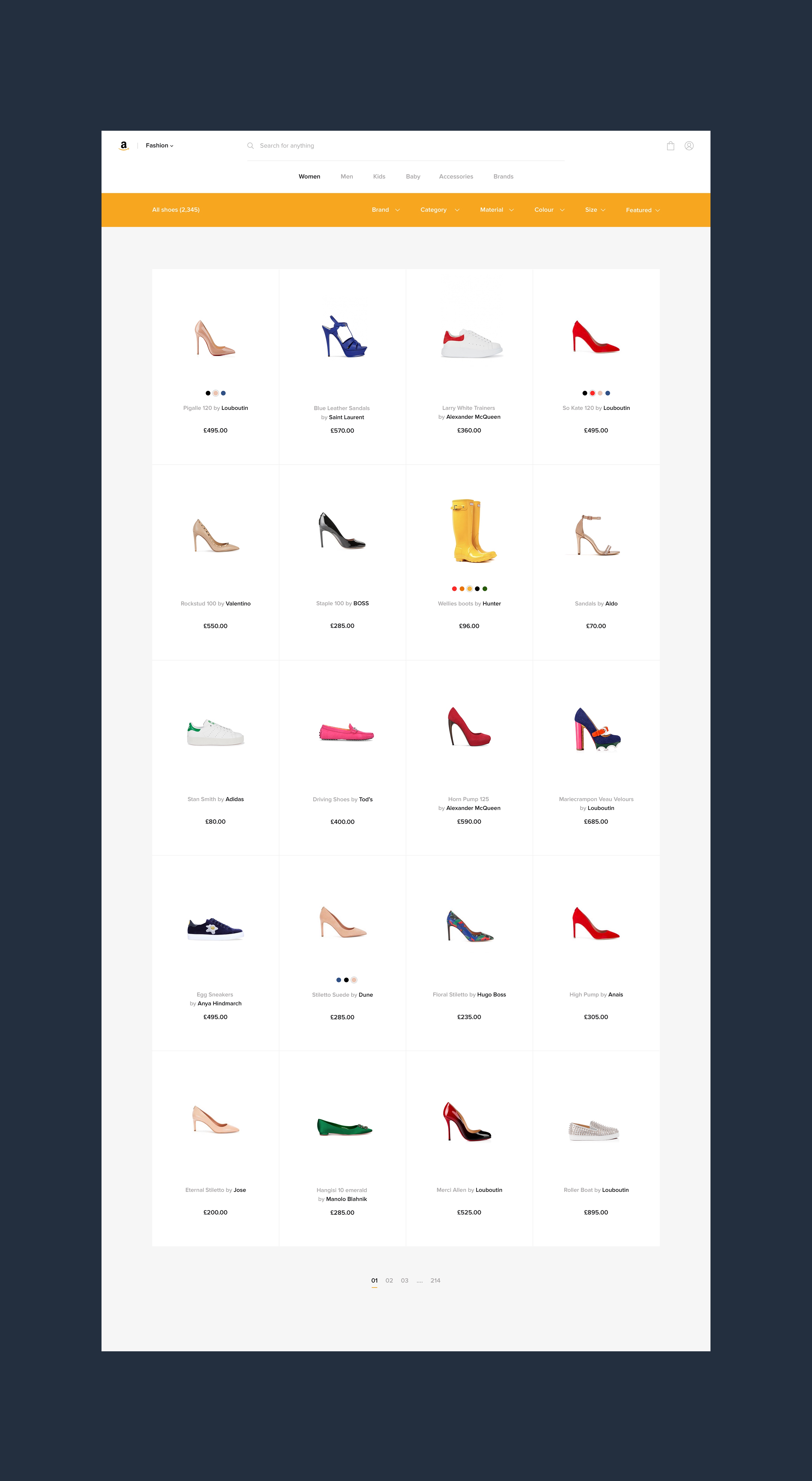
Task: Open the user account icon
Action: pos(689,146)
